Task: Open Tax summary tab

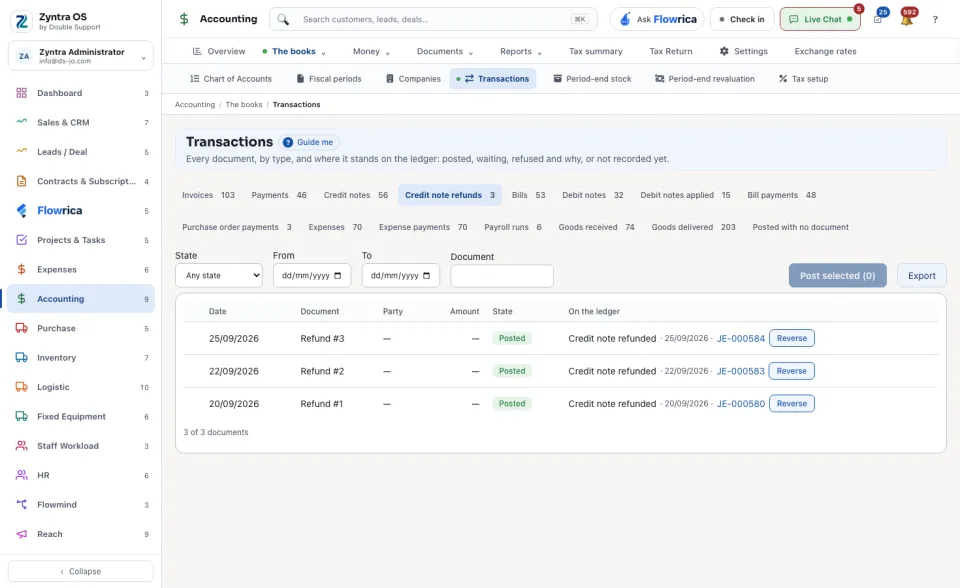Action: click(596, 51)
